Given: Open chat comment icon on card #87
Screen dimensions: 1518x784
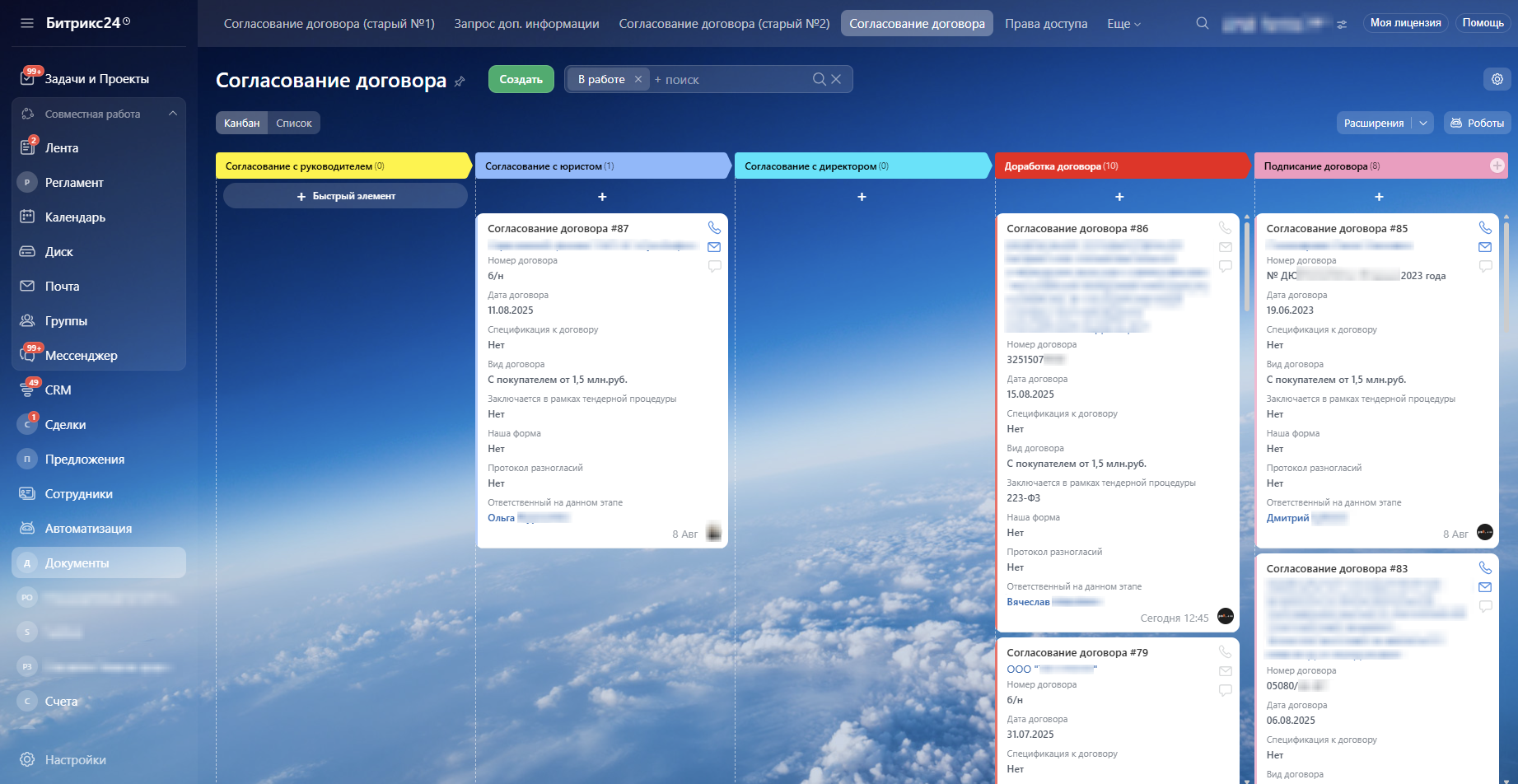Looking at the screenshot, I should (714, 266).
